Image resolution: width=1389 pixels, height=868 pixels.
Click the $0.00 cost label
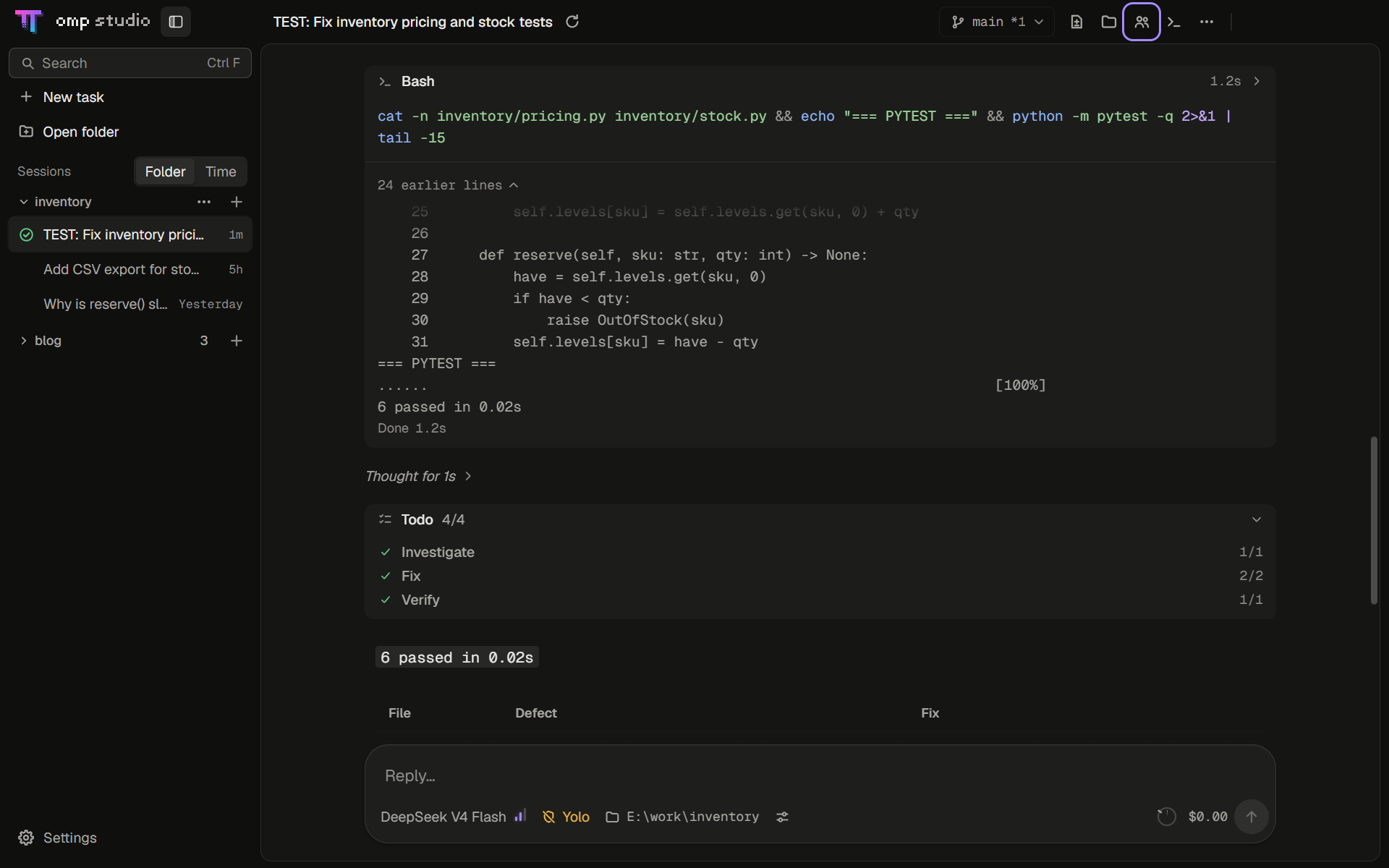[x=1207, y=817]
